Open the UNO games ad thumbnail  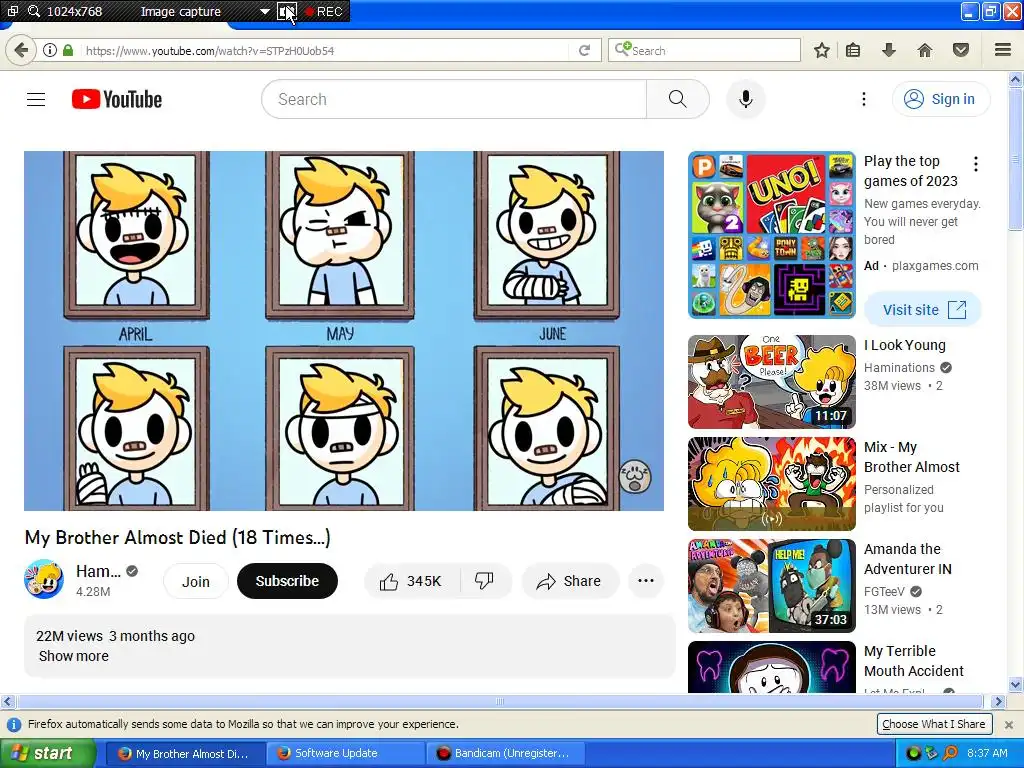pos(772,235)
